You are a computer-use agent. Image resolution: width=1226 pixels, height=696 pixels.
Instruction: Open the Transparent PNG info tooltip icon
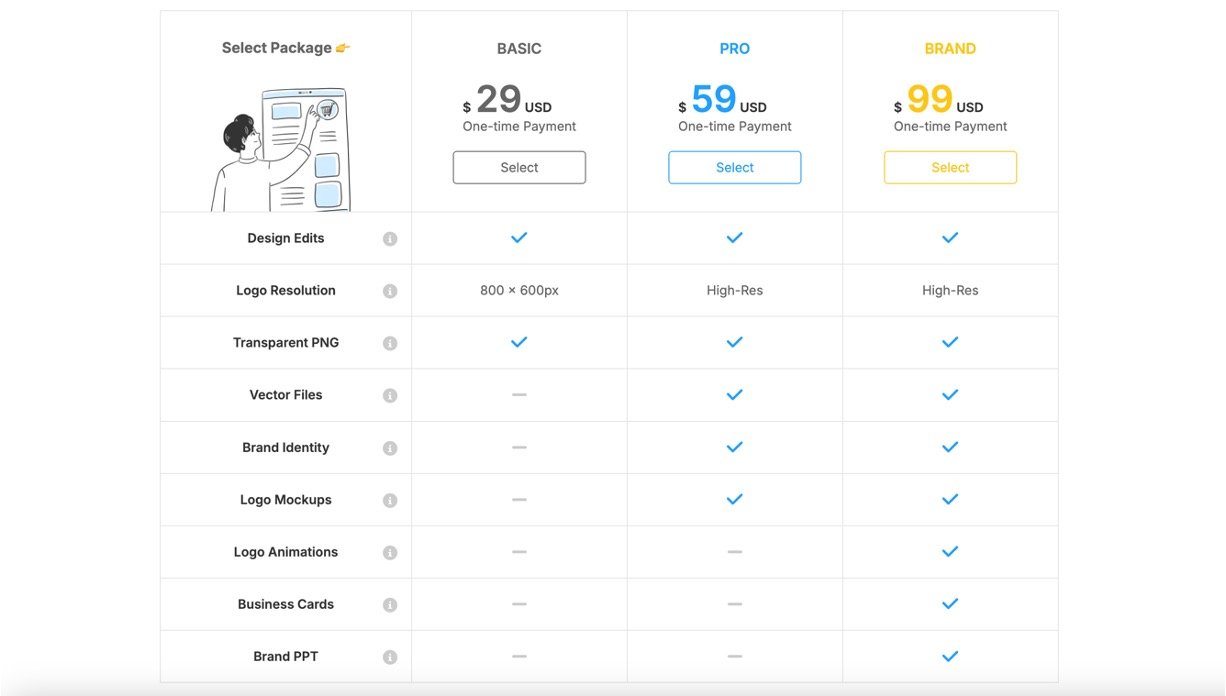click(390, 343)
